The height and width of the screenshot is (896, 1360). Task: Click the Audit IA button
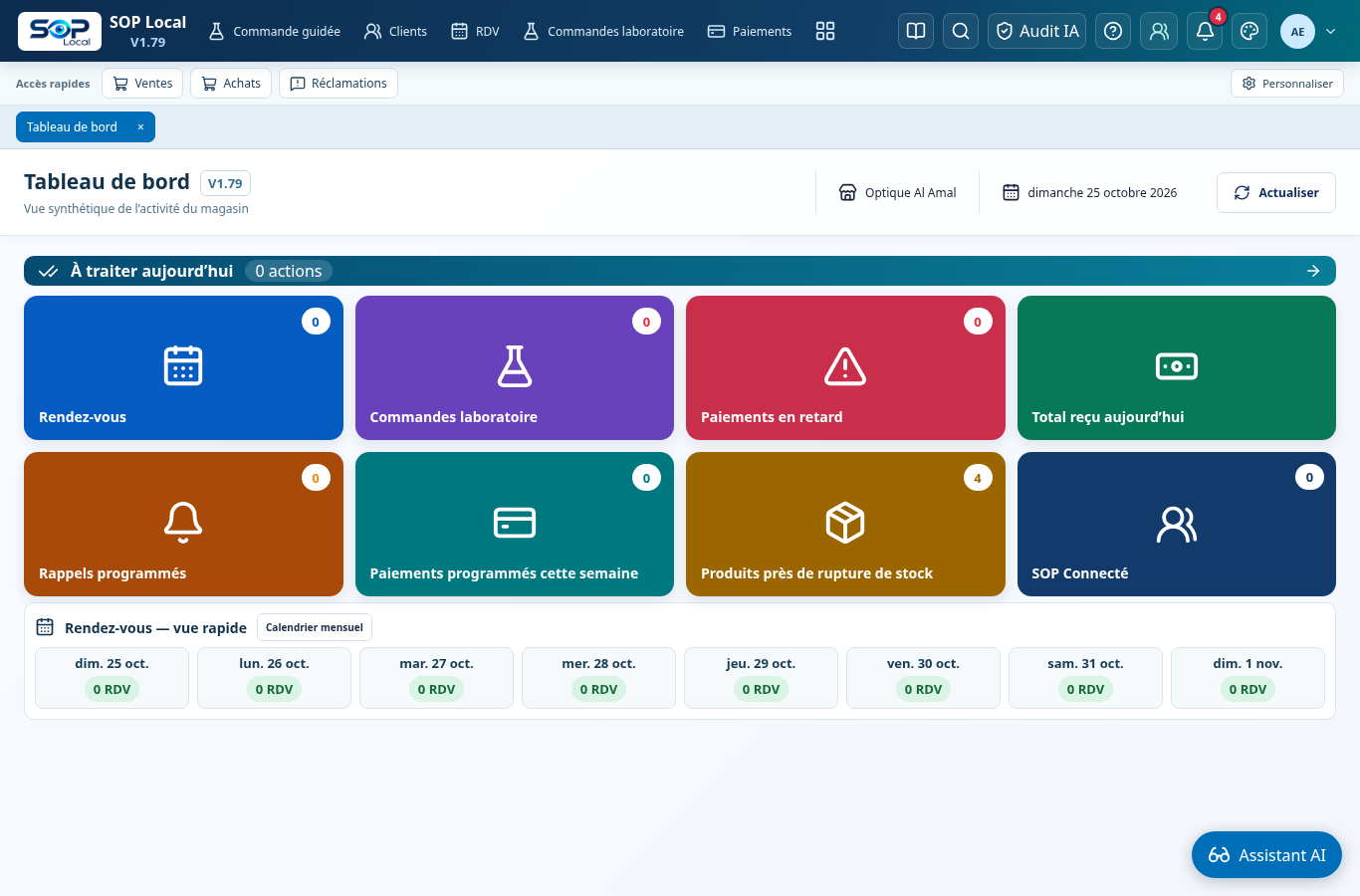click(x=1037, y=31)
